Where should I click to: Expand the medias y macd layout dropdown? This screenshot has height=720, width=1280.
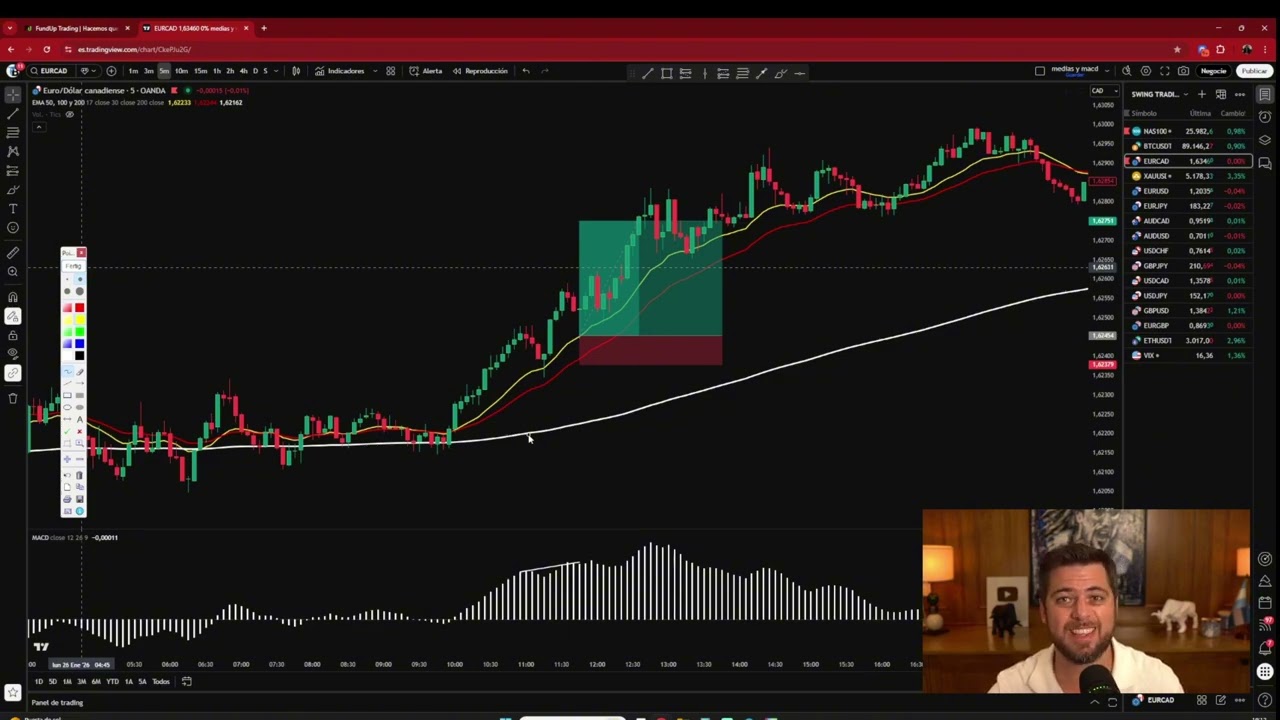1107,71
